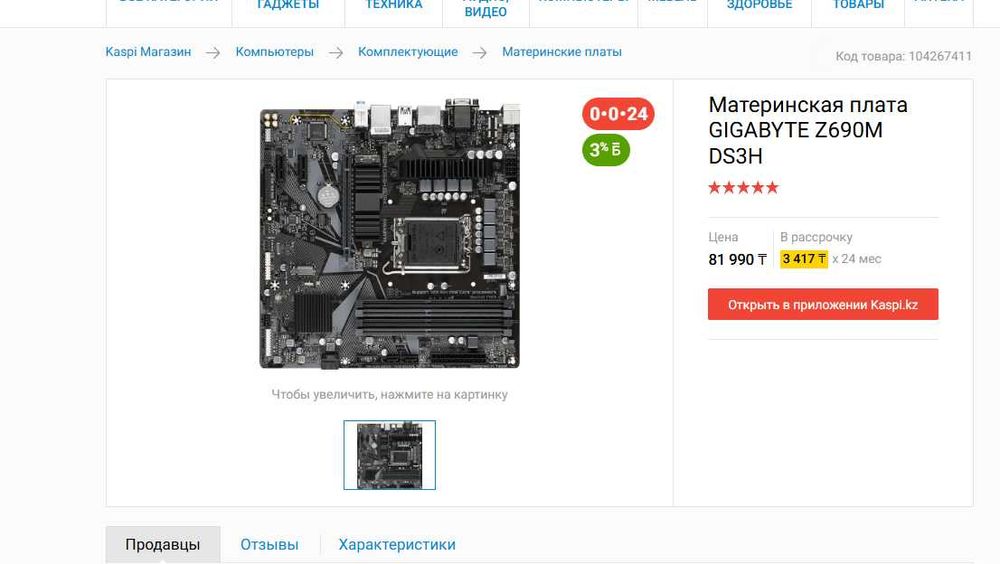This screenshot has height=564, width=1000.
Task: Open the ТЕХНИКА navigation menu item
Action: point(393,5)
